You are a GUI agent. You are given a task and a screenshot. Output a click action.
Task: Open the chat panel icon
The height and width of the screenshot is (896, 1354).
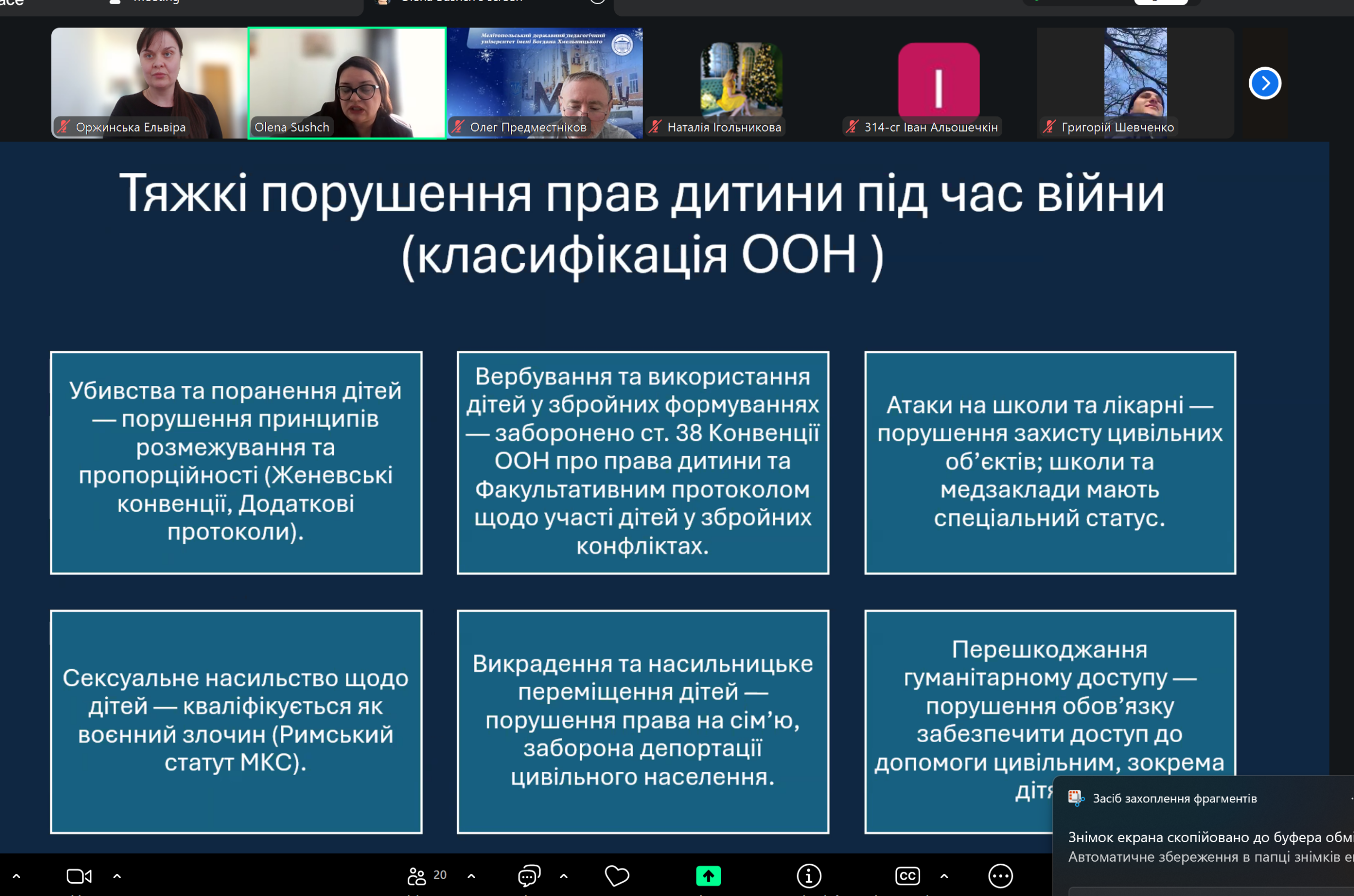click(x=529, y=876)
